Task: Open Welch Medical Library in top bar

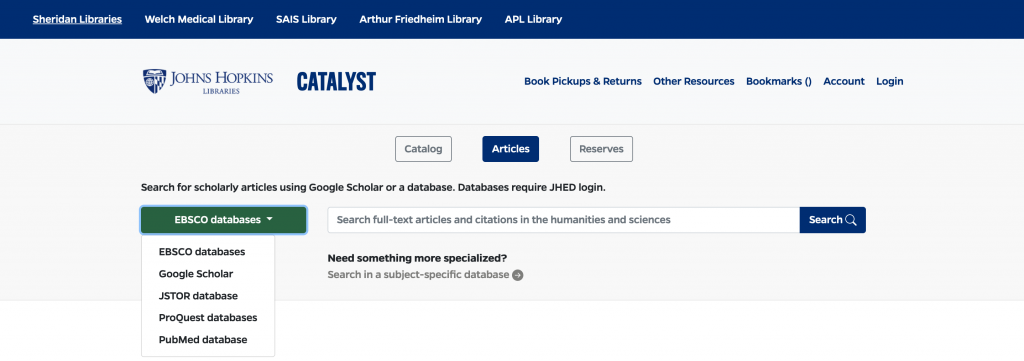Action: (199, 19)
